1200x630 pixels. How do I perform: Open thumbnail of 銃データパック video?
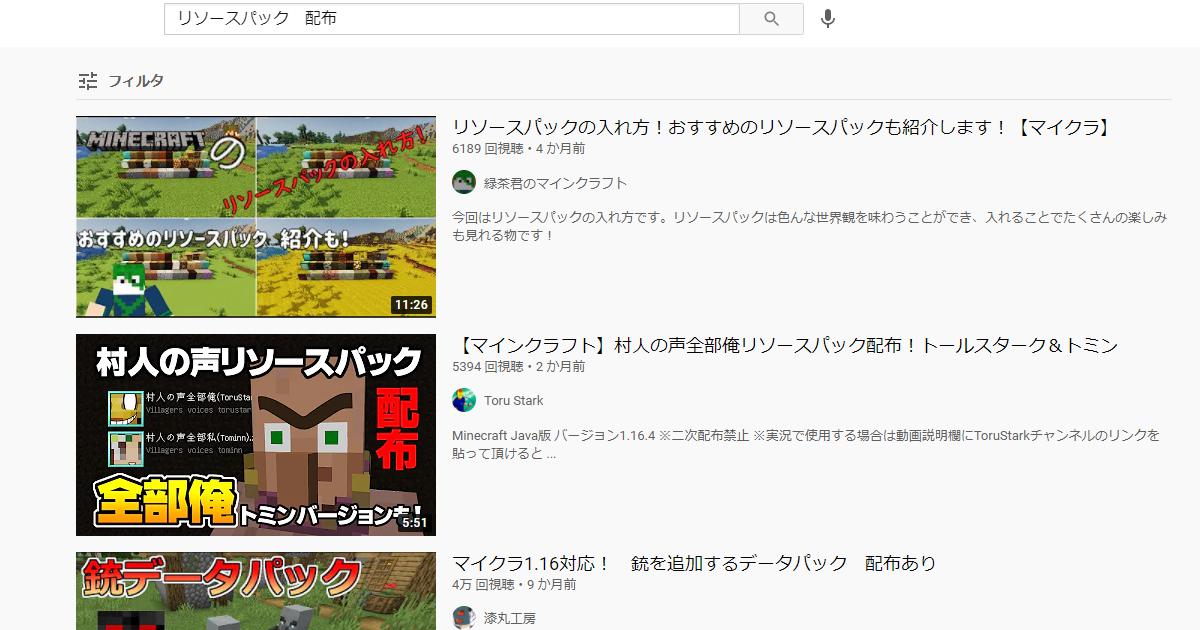pos(256,591)
